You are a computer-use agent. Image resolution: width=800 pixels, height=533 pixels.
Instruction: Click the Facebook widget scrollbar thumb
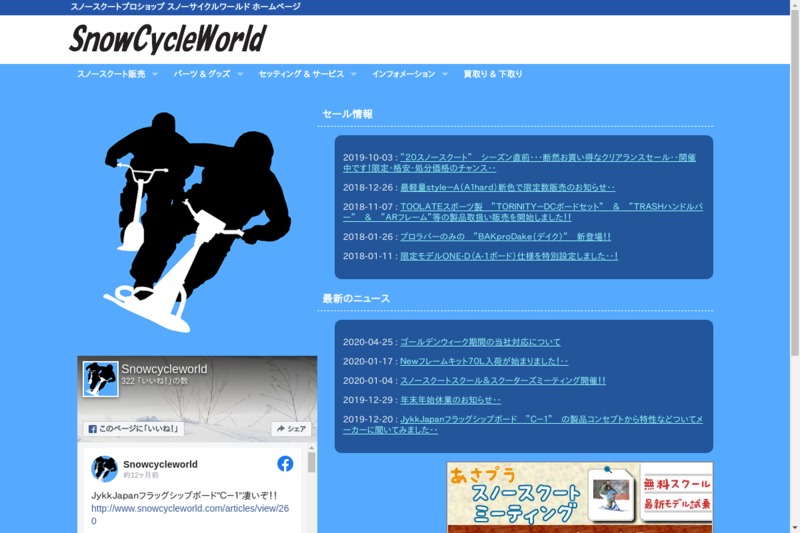click(311, 462)
